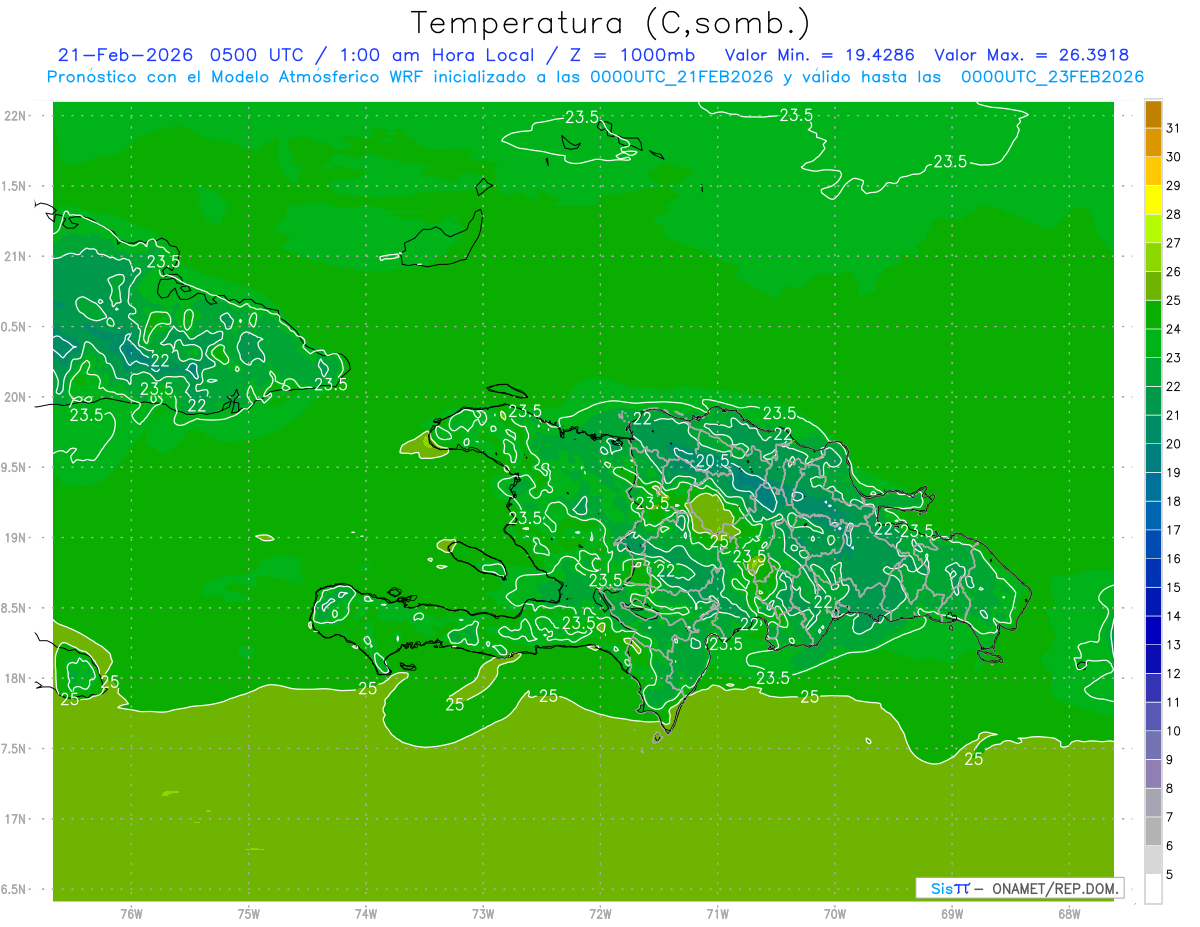
Task: Click the "73W" longitude axis label
Action: (483, 913)
